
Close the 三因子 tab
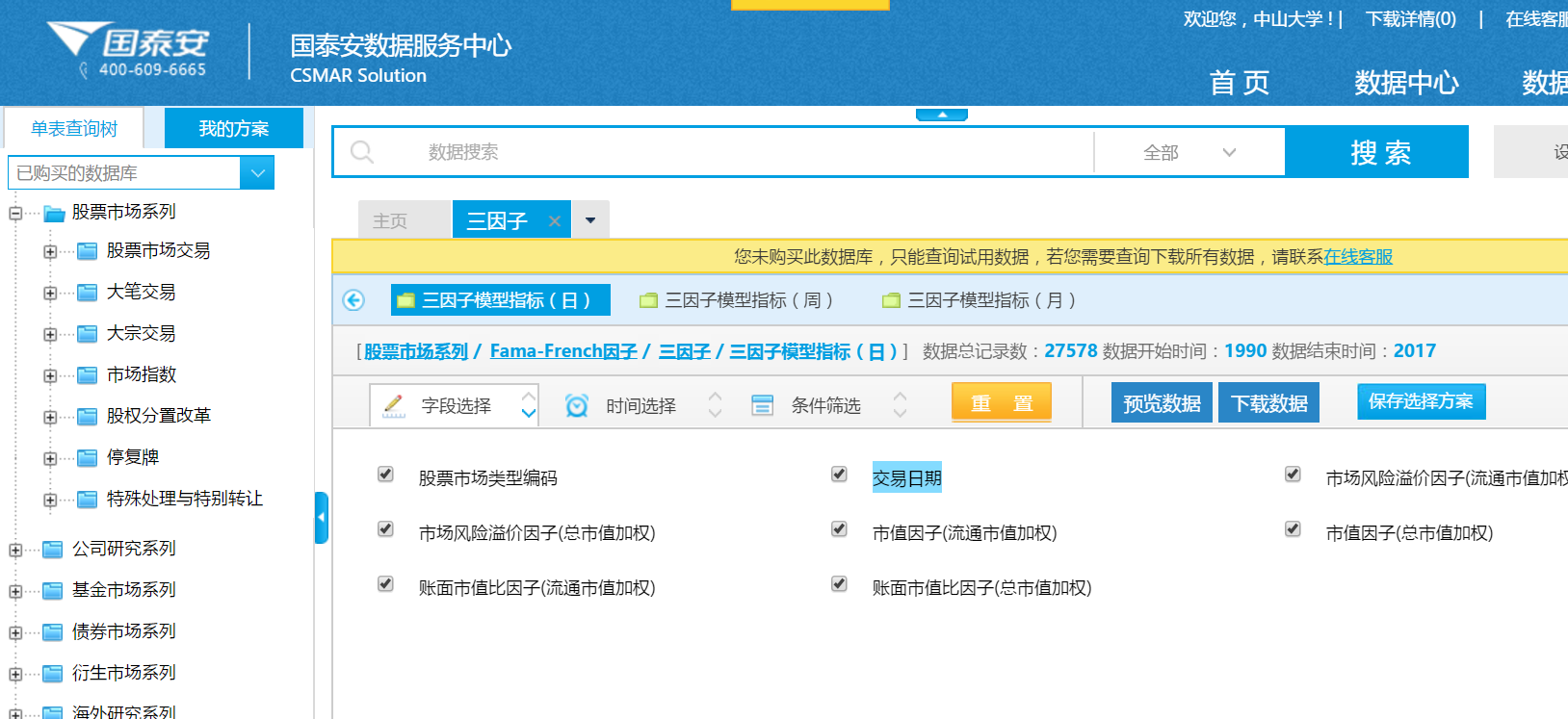(x=555, y=221)
